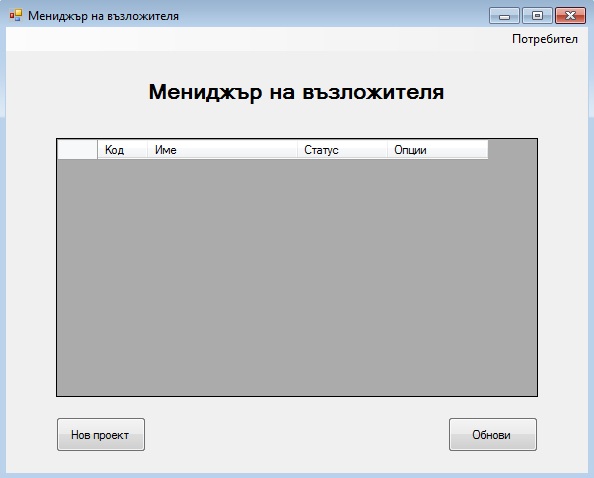
Task: Open the Потребител menu
Action: click(x=545, y=39)
